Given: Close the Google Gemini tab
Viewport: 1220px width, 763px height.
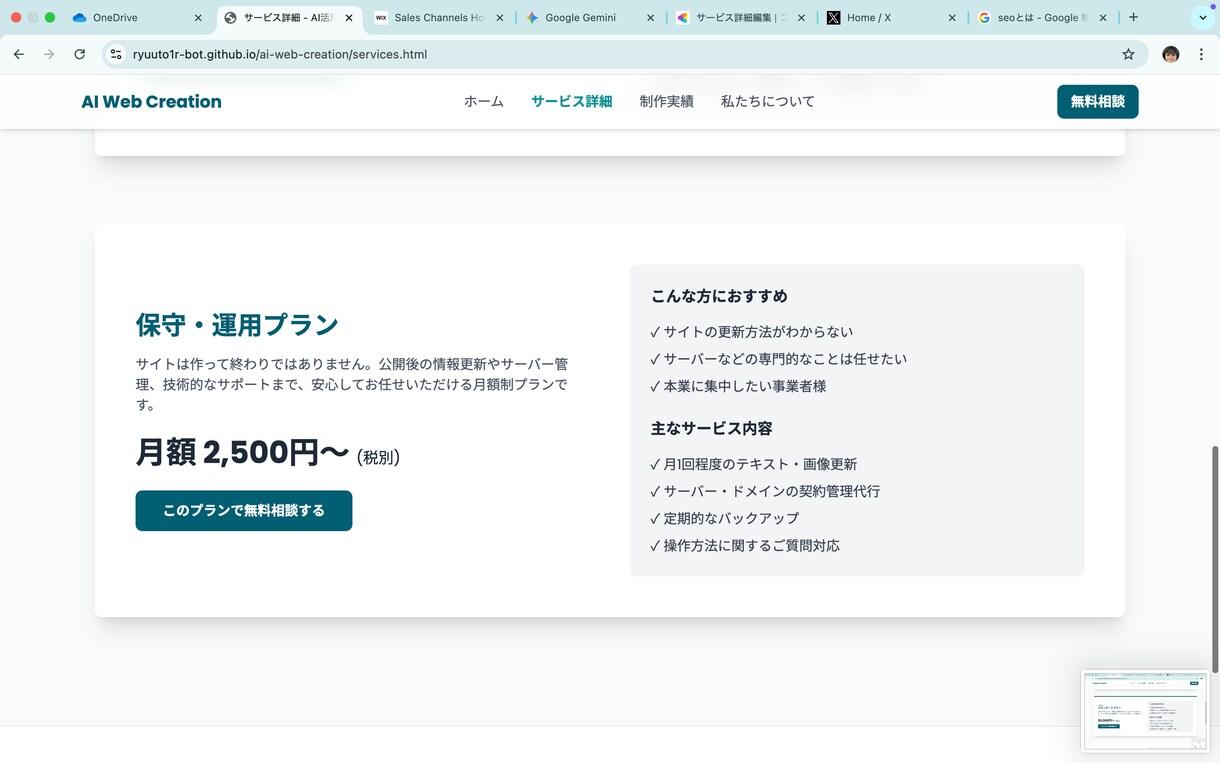Looking at the screenshot, I should coord(651,18).
